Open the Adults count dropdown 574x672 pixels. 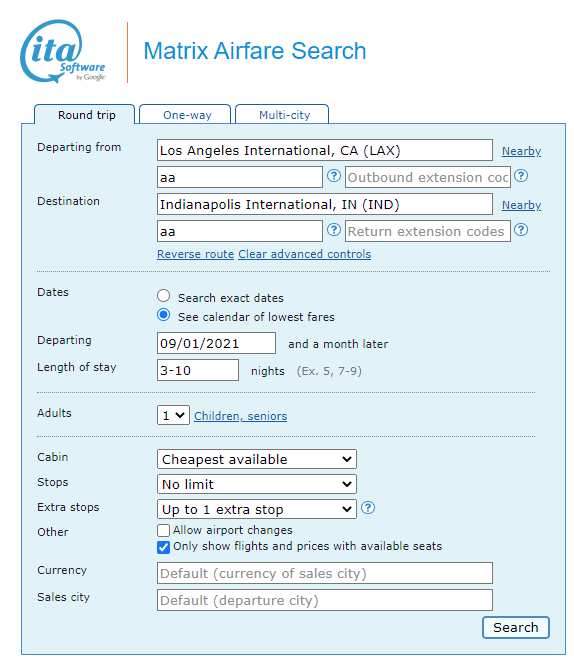[173, 415]
